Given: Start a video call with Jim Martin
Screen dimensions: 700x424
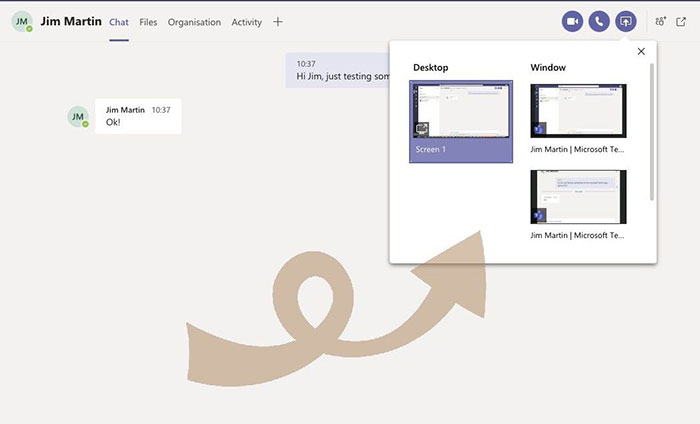Looking at the screenshot, I should 573,21.
